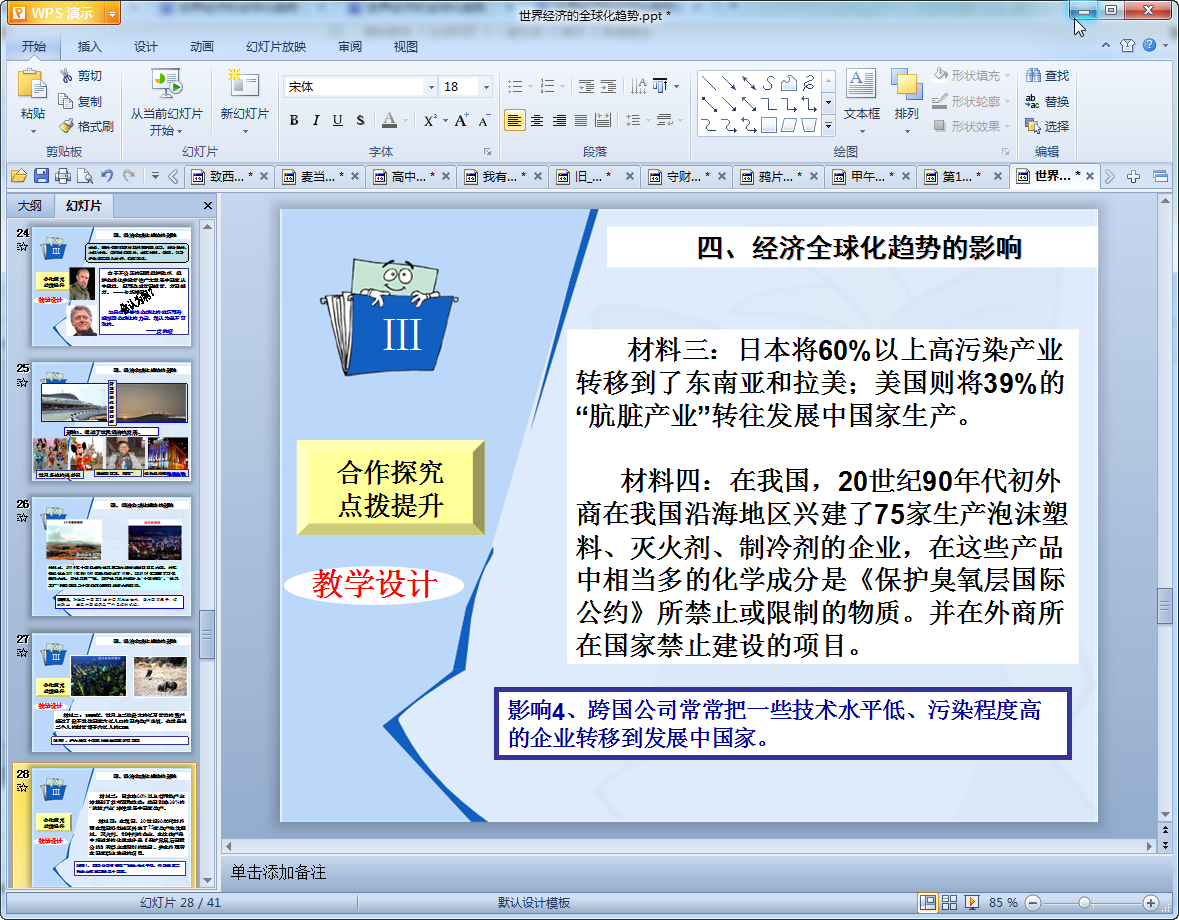The width and height of the screenshot is (1179, 920).
Task: Click the zoom slider handle
Action: point(1084,903)
